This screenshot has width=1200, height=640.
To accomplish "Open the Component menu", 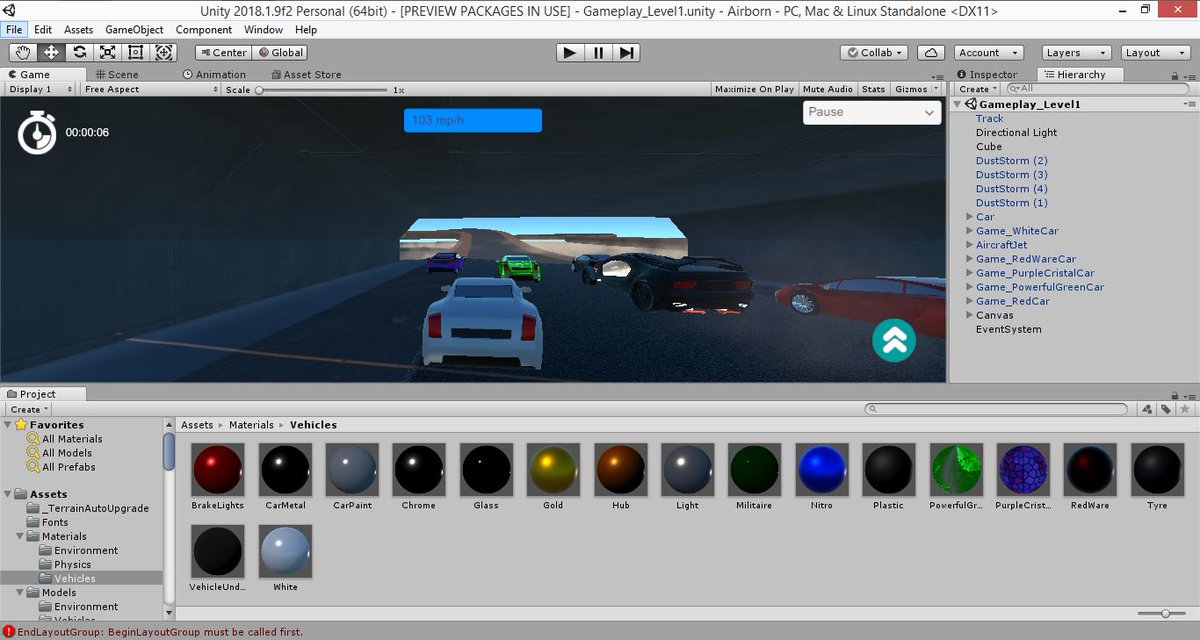I will pos(204,30).
